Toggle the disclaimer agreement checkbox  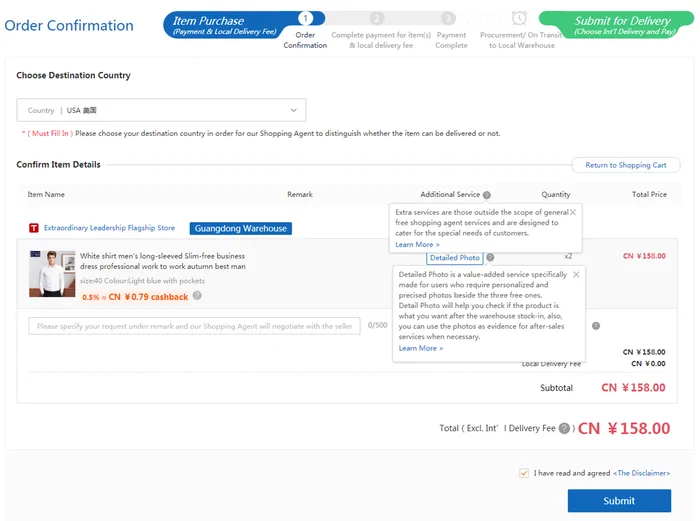click(x=524, y=473)
